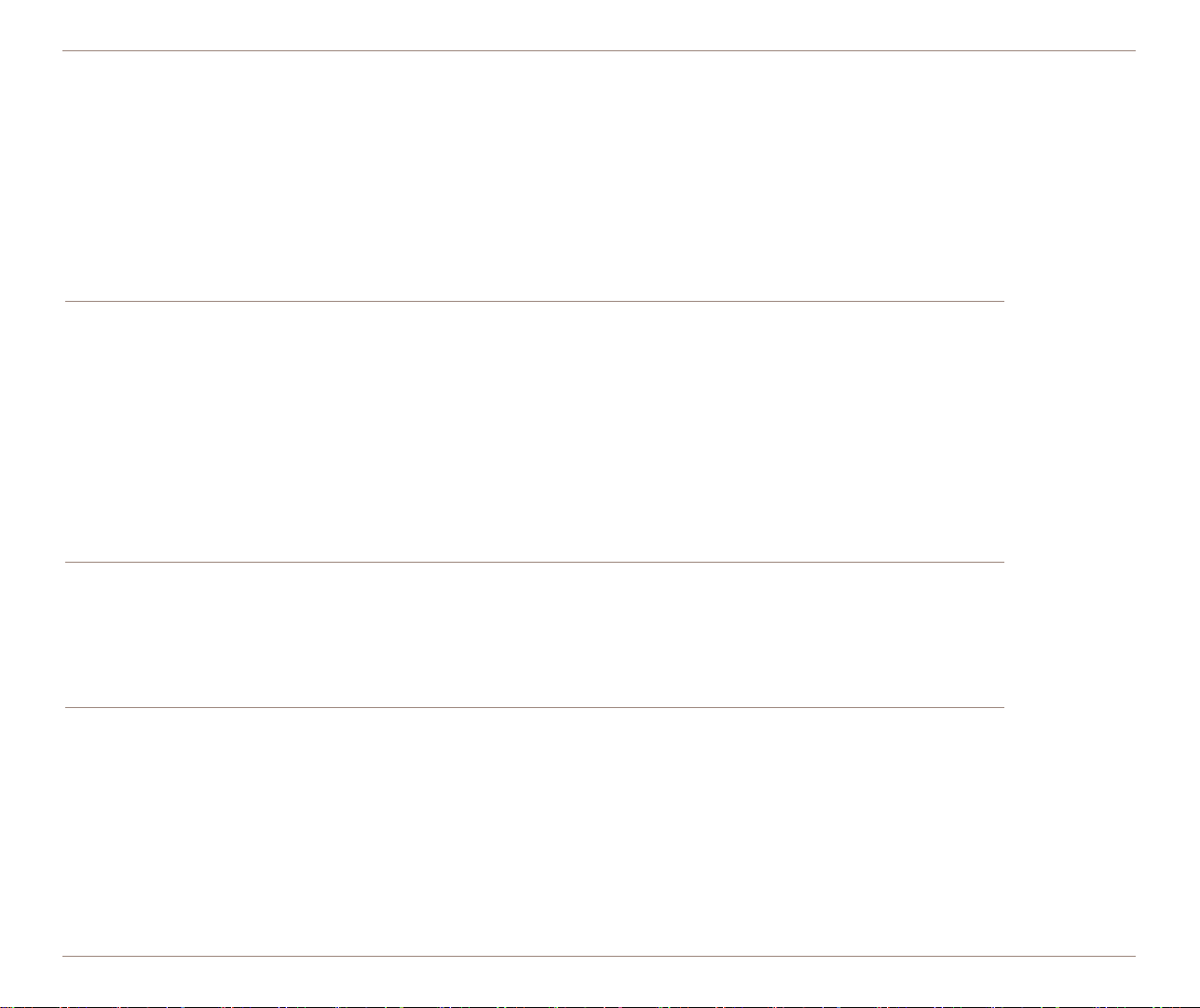Viewport: 1200px width, 1008px height.
Task: Click the first shorter section divider line
Action: pos(534,301)
